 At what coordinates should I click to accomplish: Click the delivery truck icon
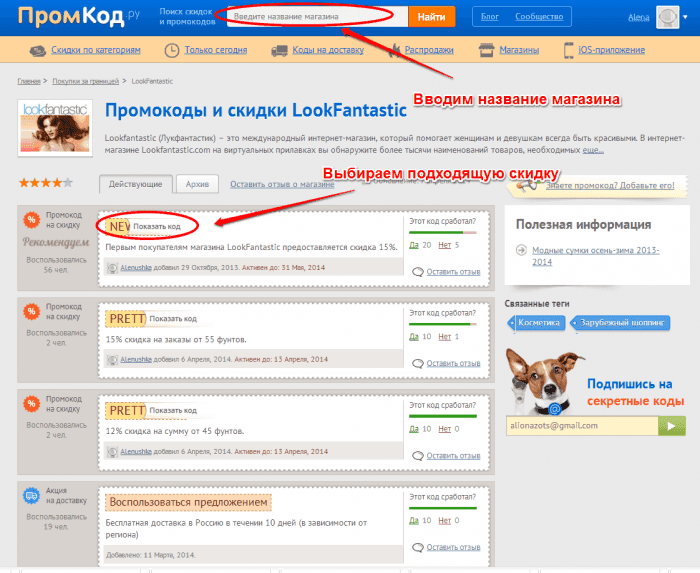[279, 50]
